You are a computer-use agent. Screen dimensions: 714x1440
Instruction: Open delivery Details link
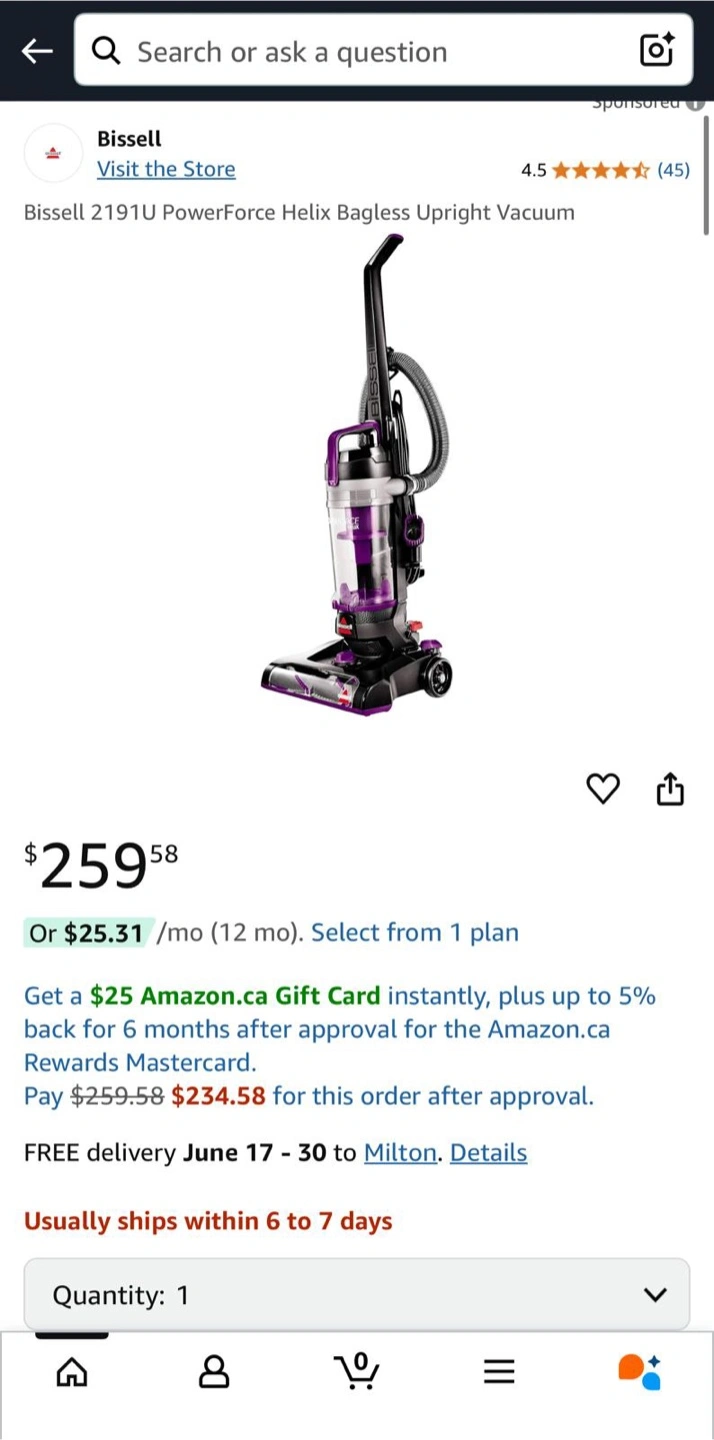click(x=488, y=1153)
